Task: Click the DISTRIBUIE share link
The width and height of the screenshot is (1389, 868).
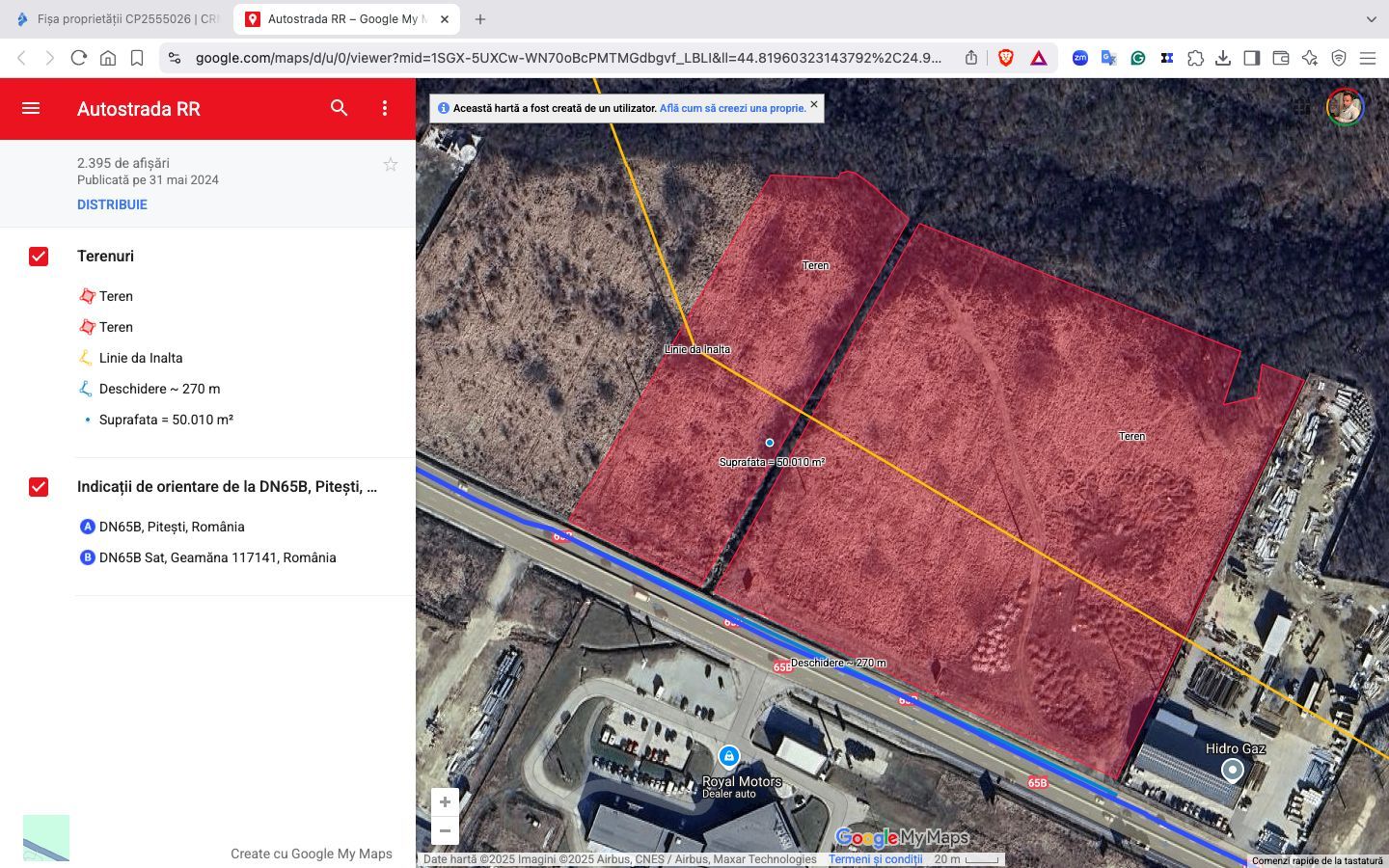Action: [x=112, y=204]
